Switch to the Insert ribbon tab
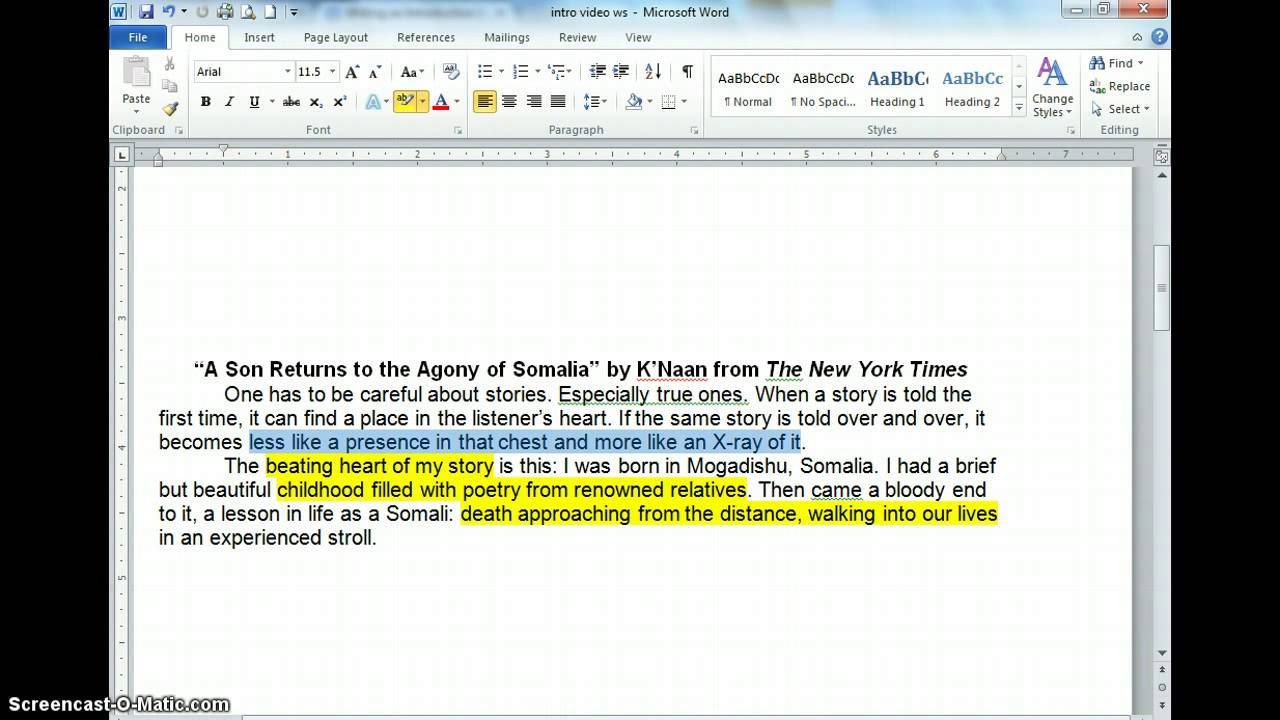 click(259, 37)
